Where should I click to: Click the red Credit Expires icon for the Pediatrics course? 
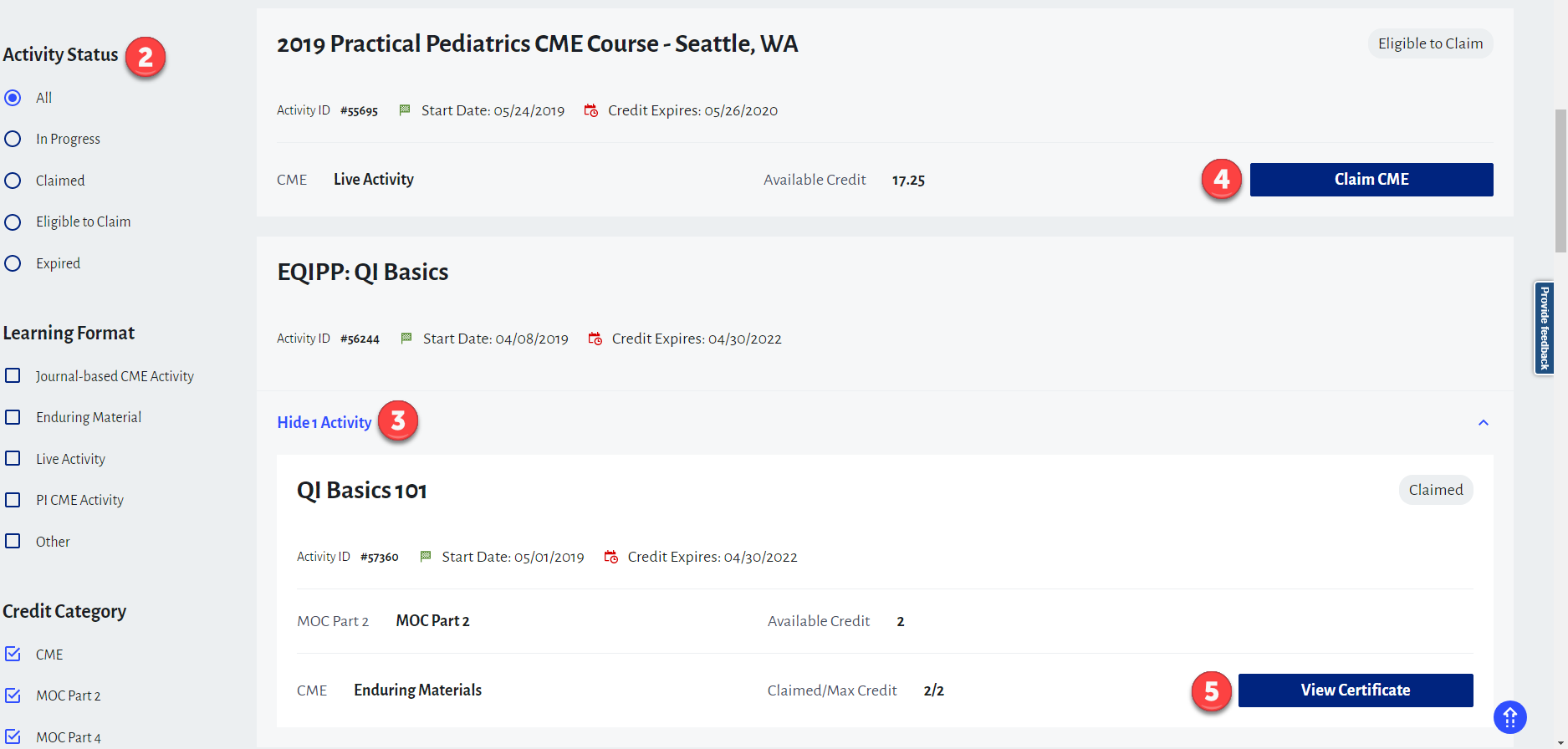591,110
